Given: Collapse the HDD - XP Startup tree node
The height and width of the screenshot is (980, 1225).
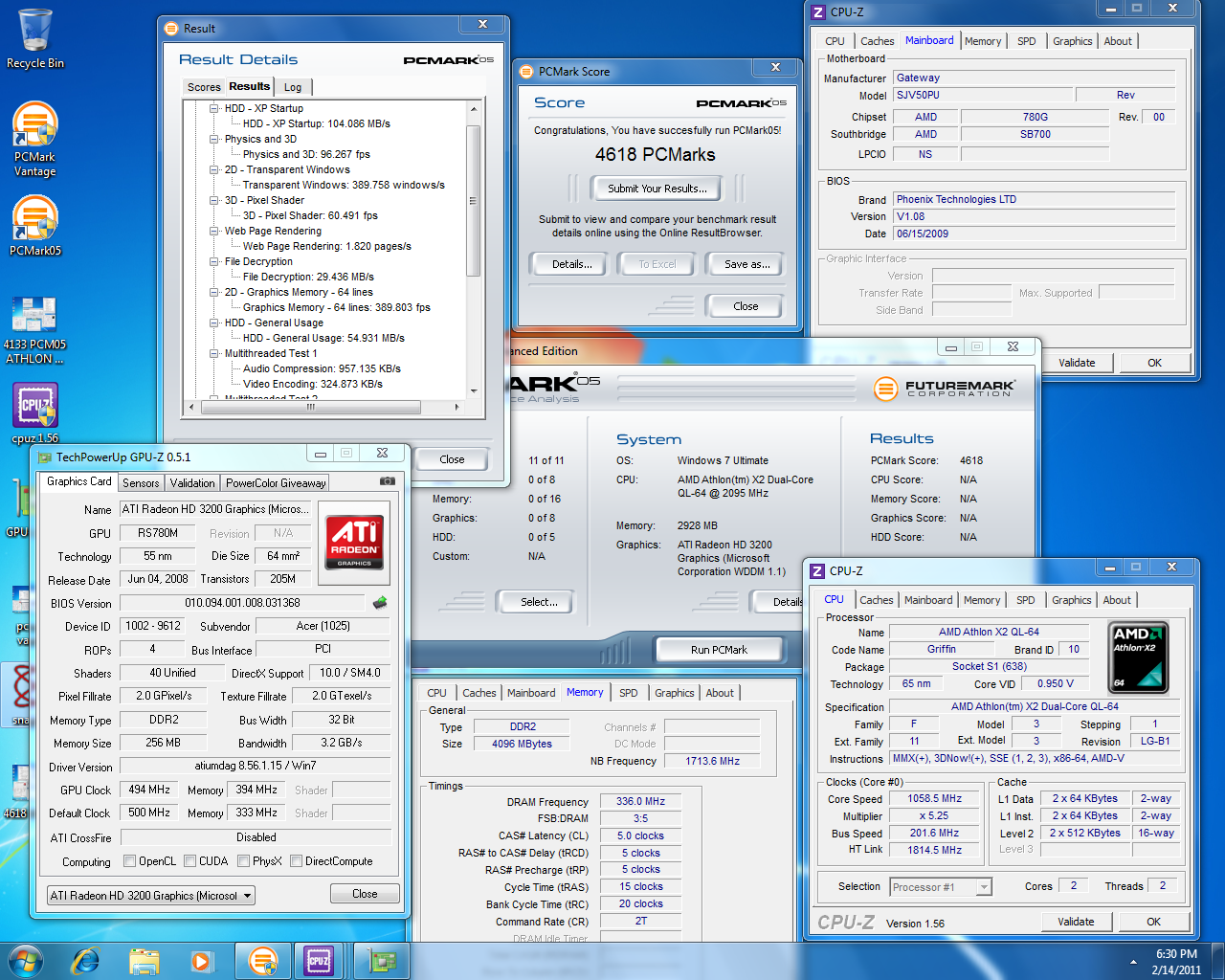Looking at the screenshot, I should pos(214,108).
